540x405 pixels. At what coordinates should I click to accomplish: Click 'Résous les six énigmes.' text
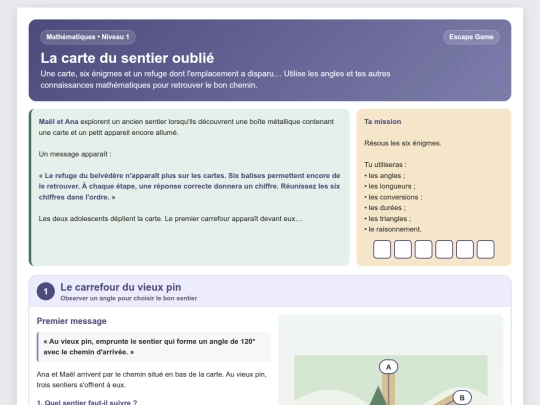[403, 143]
